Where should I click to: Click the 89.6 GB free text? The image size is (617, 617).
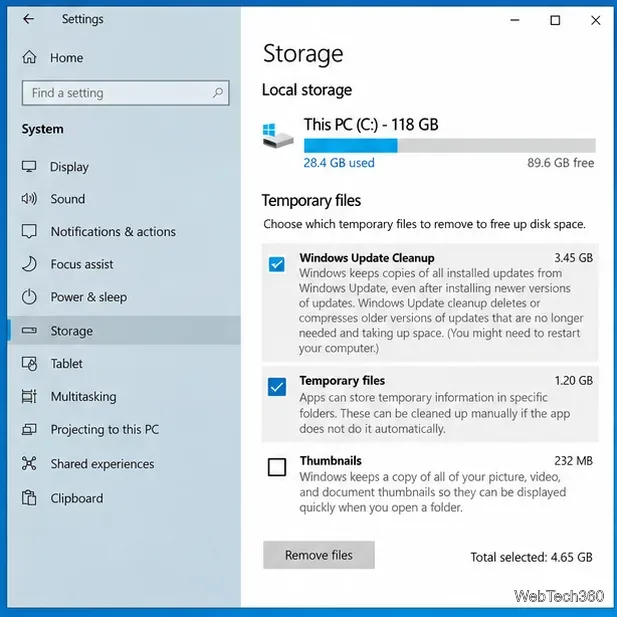tap(560, 163)
